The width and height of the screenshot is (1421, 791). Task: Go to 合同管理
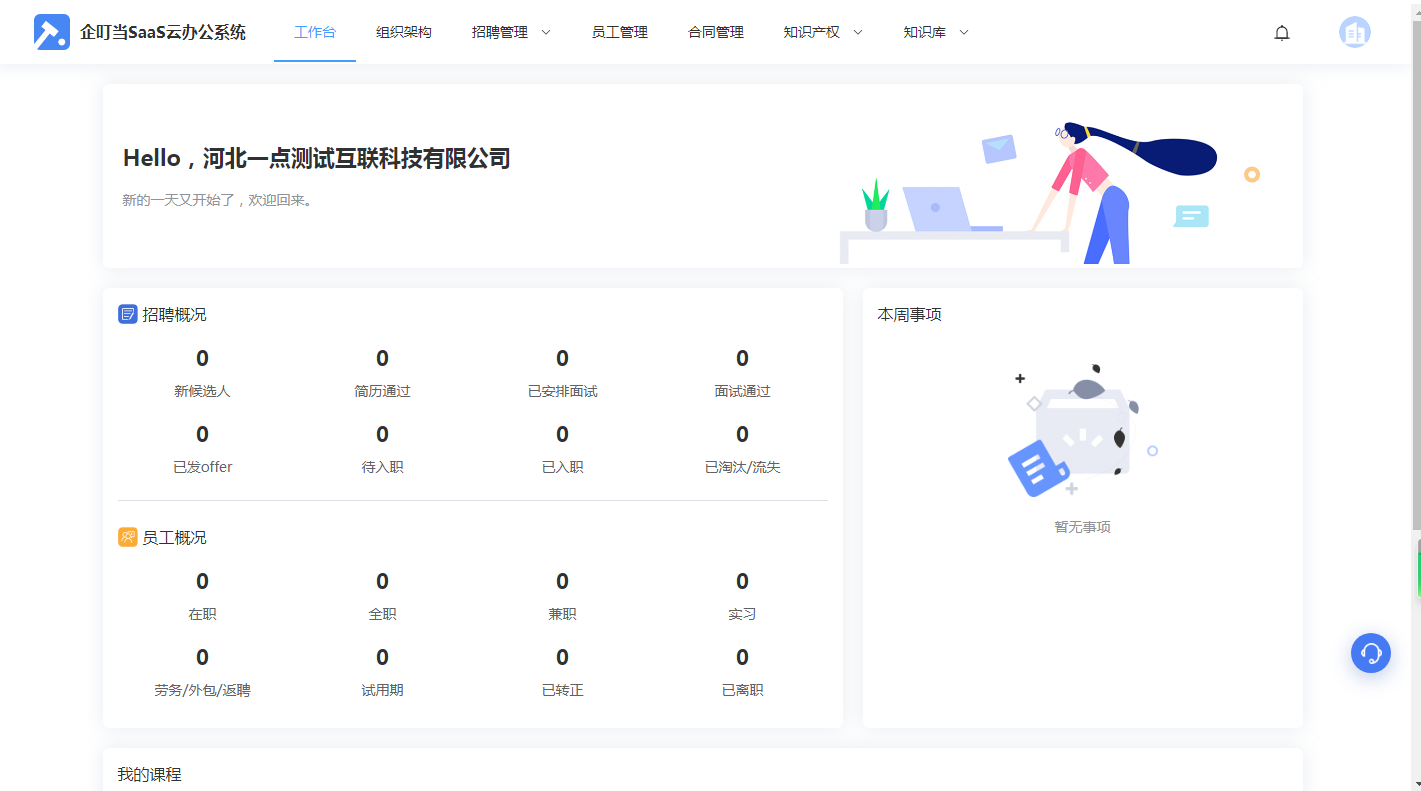pos(716,32)
